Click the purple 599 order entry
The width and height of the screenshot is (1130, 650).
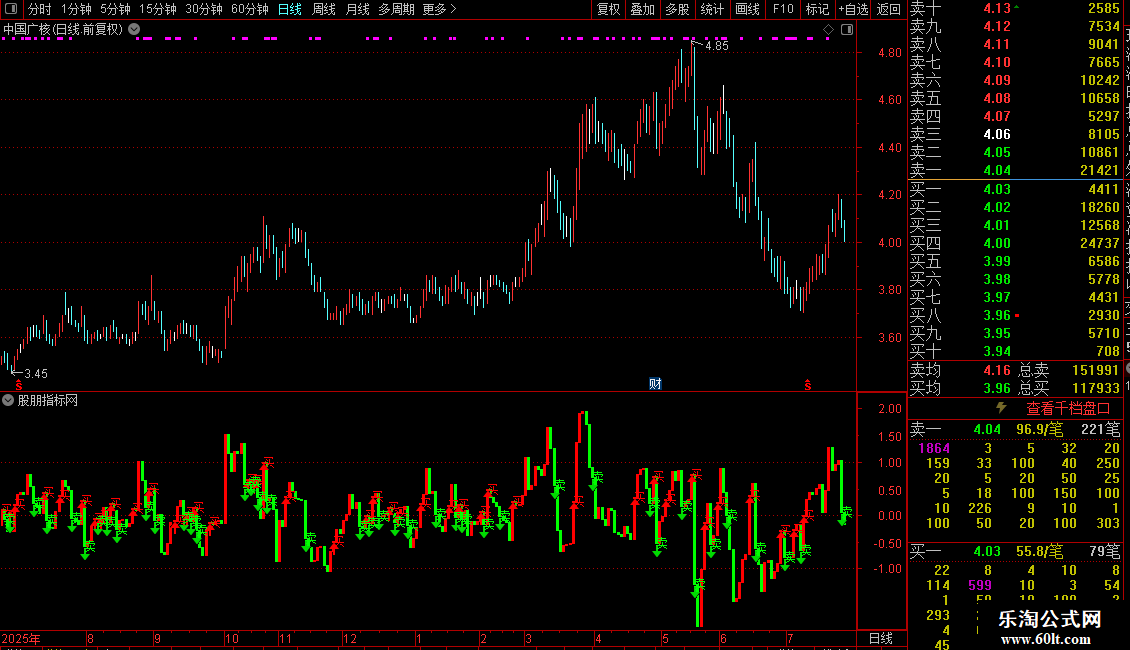980,585
